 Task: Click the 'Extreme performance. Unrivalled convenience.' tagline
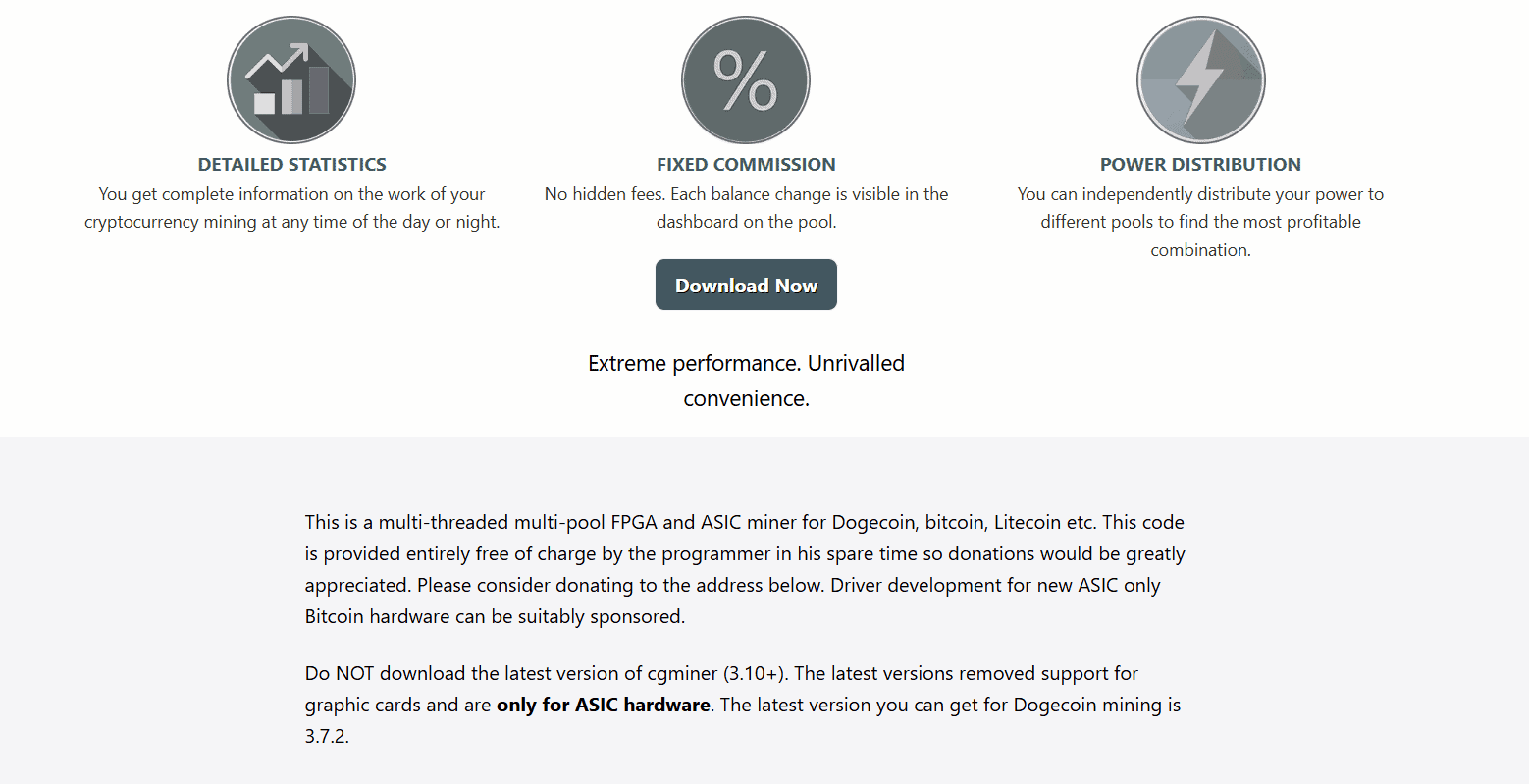click(746, 381)
